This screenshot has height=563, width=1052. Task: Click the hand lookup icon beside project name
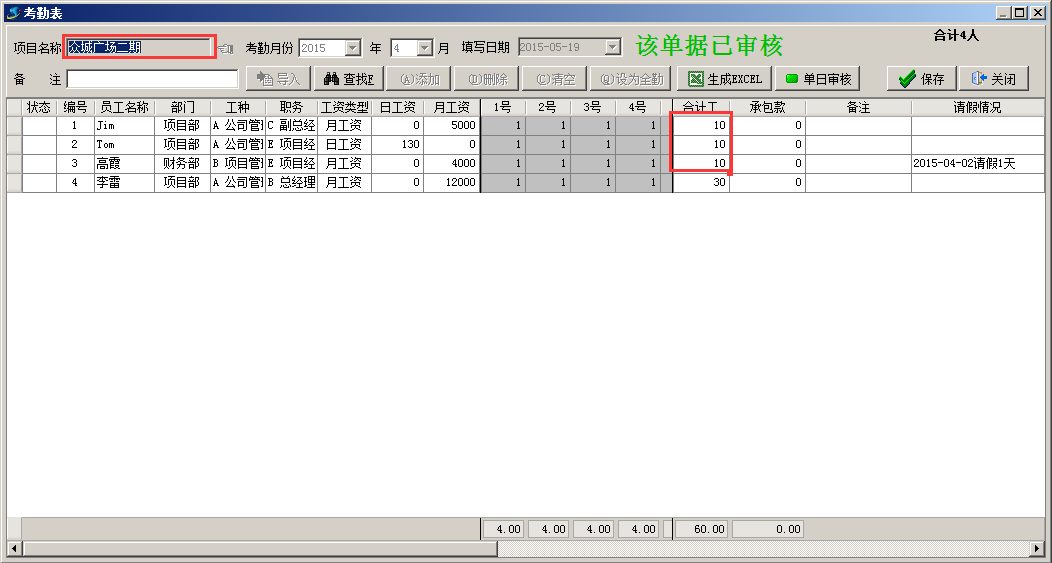(x=226, y=48)
